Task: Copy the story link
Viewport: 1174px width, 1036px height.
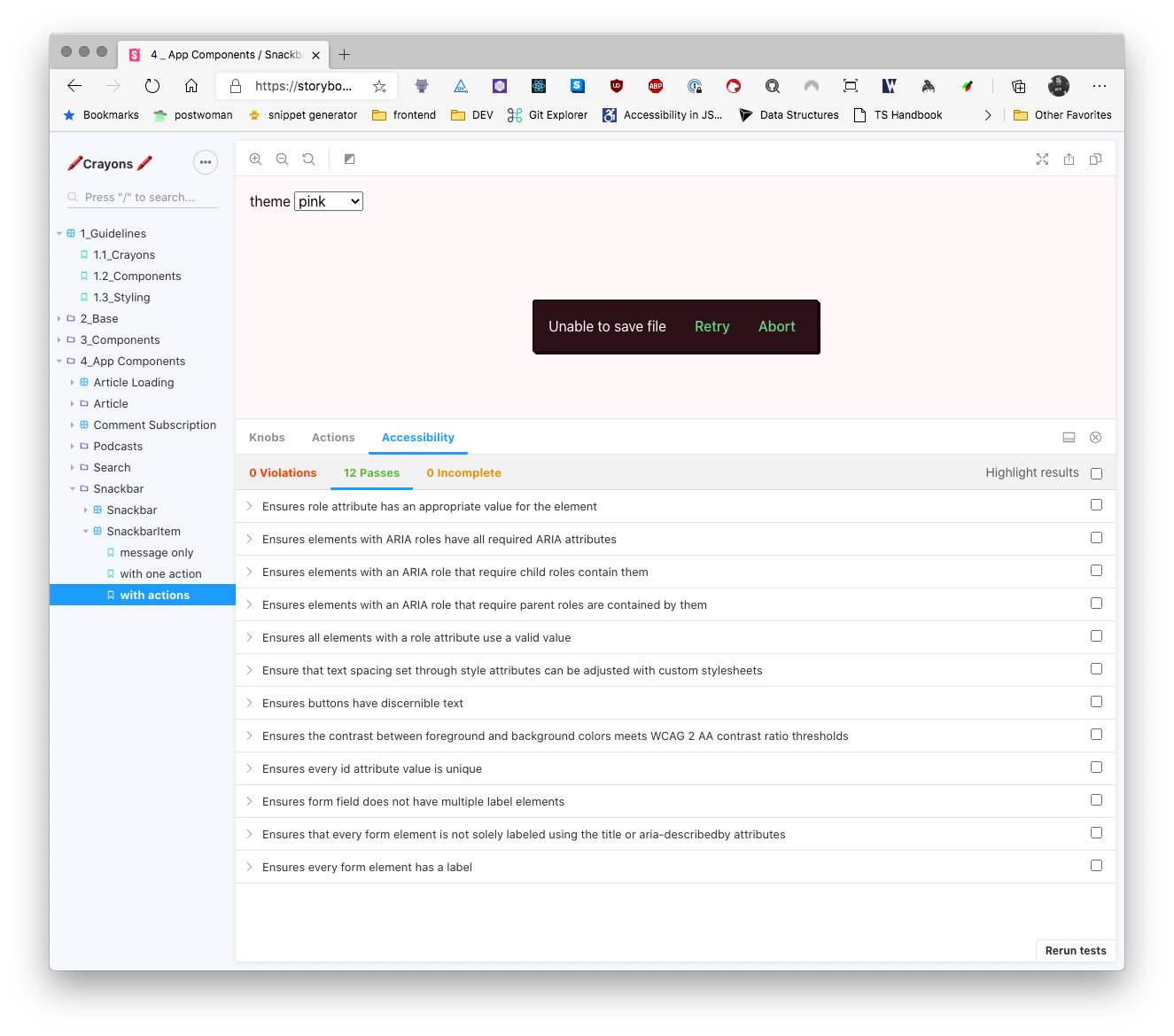Action: point(1095,159)
